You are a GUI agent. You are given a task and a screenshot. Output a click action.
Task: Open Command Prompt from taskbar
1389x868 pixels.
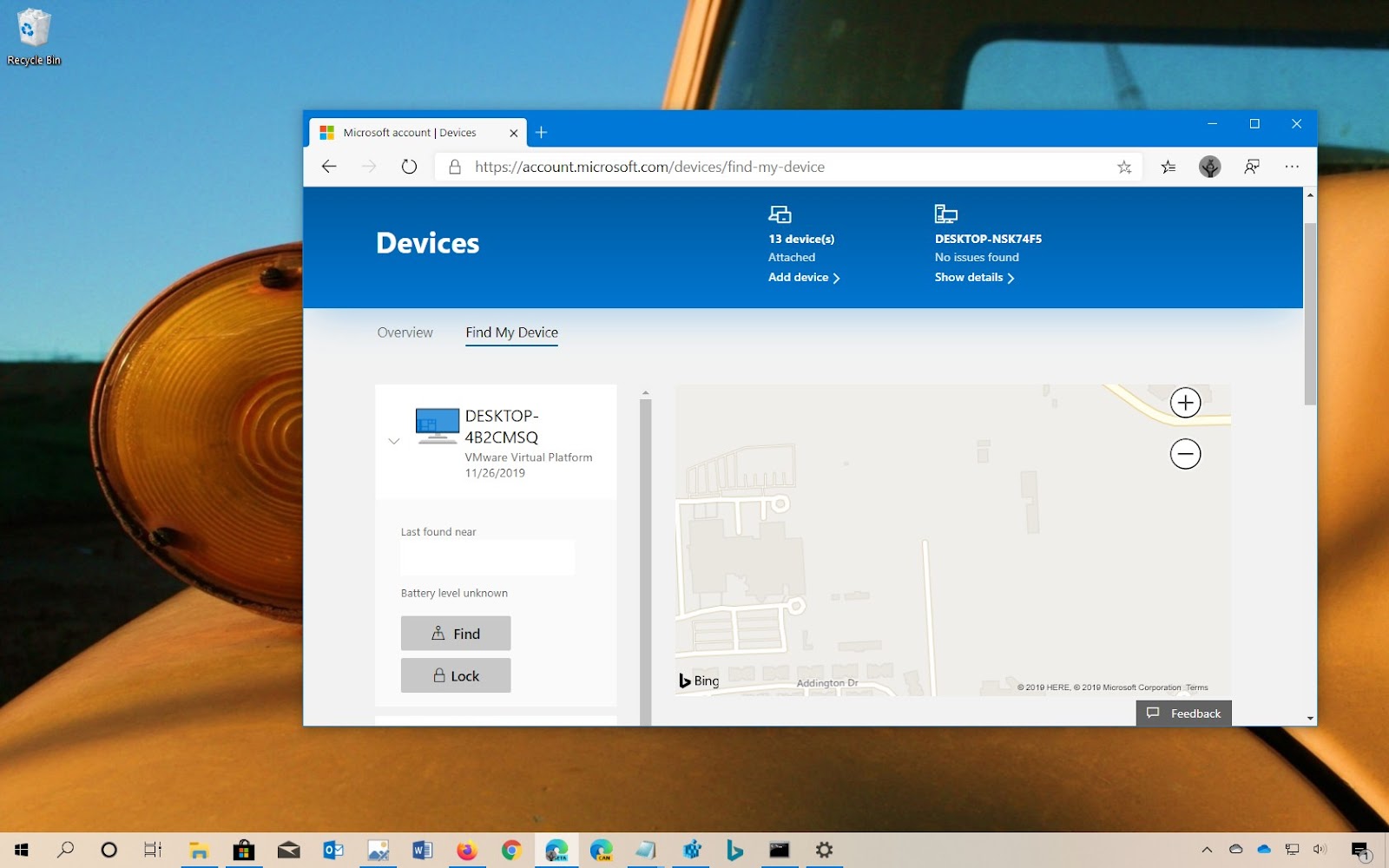point(780,850)
